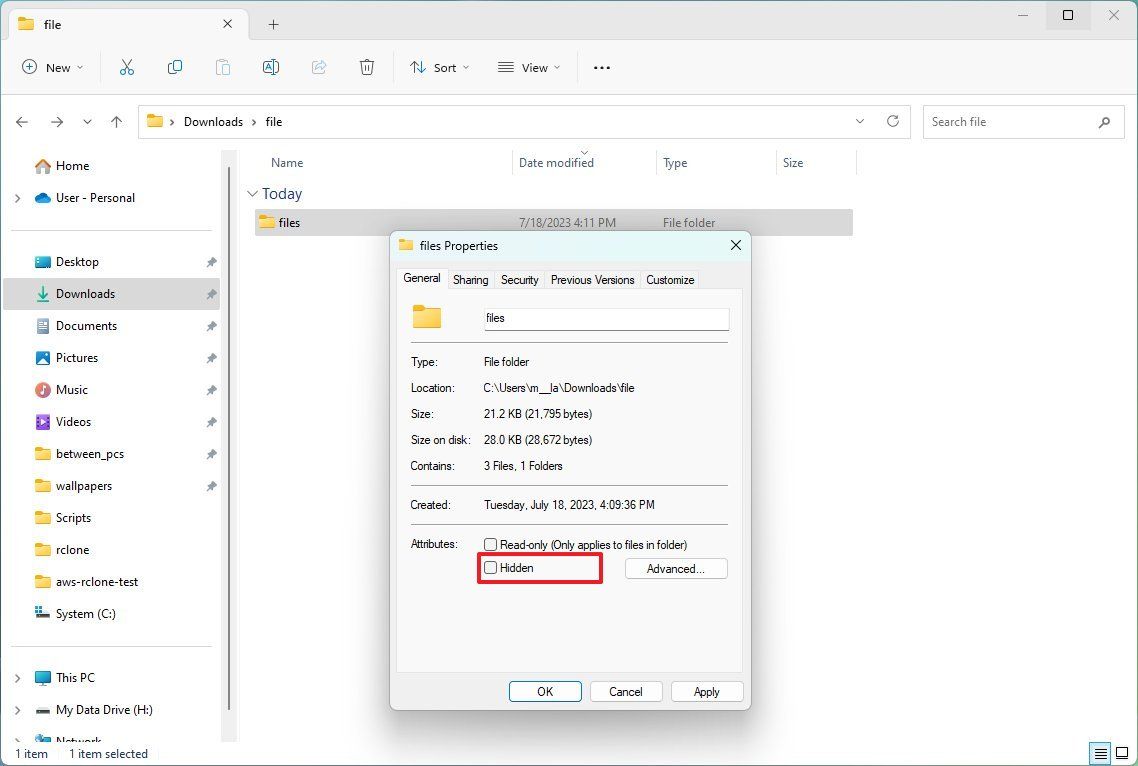Enable the Hidden attribute checkbox
The width and height of the screenshot is (1138, 766).
[x=491, y=567]
